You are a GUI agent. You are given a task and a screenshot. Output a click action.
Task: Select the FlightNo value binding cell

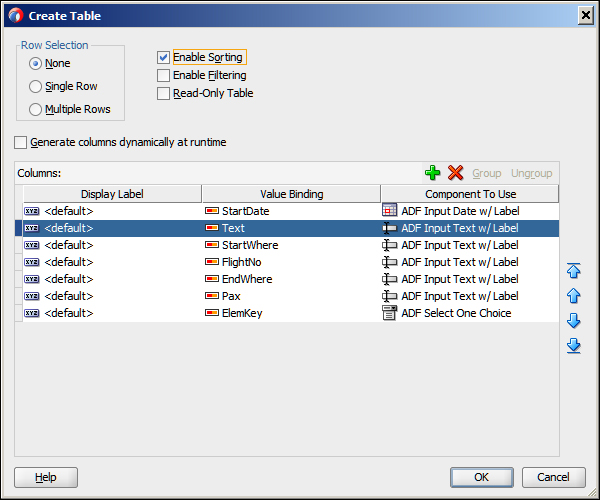[x=291, y=262]
